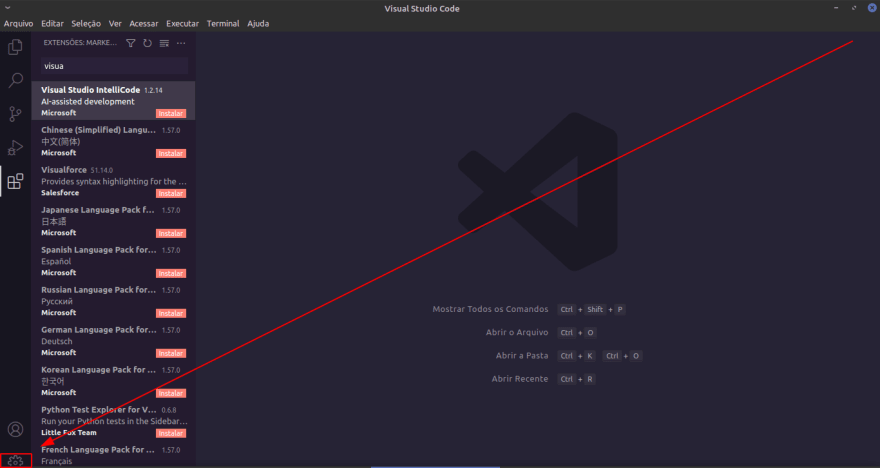Select Korean Language Pack entry title

click(98, 369)
